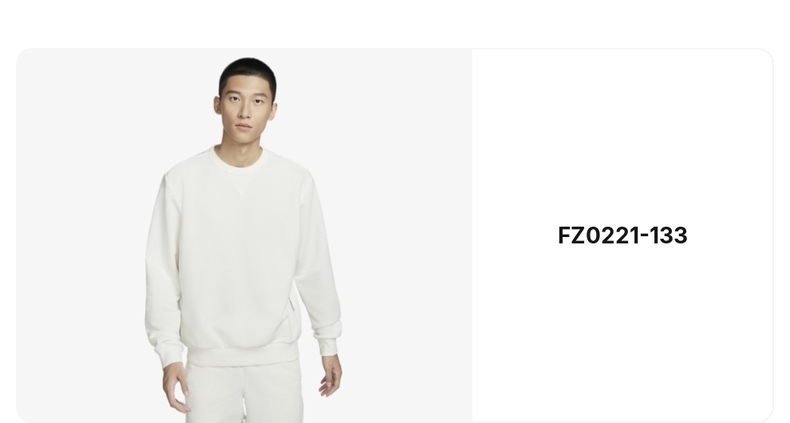Click the gray background right of the model
790x423 pixels.
coord(408,236)
